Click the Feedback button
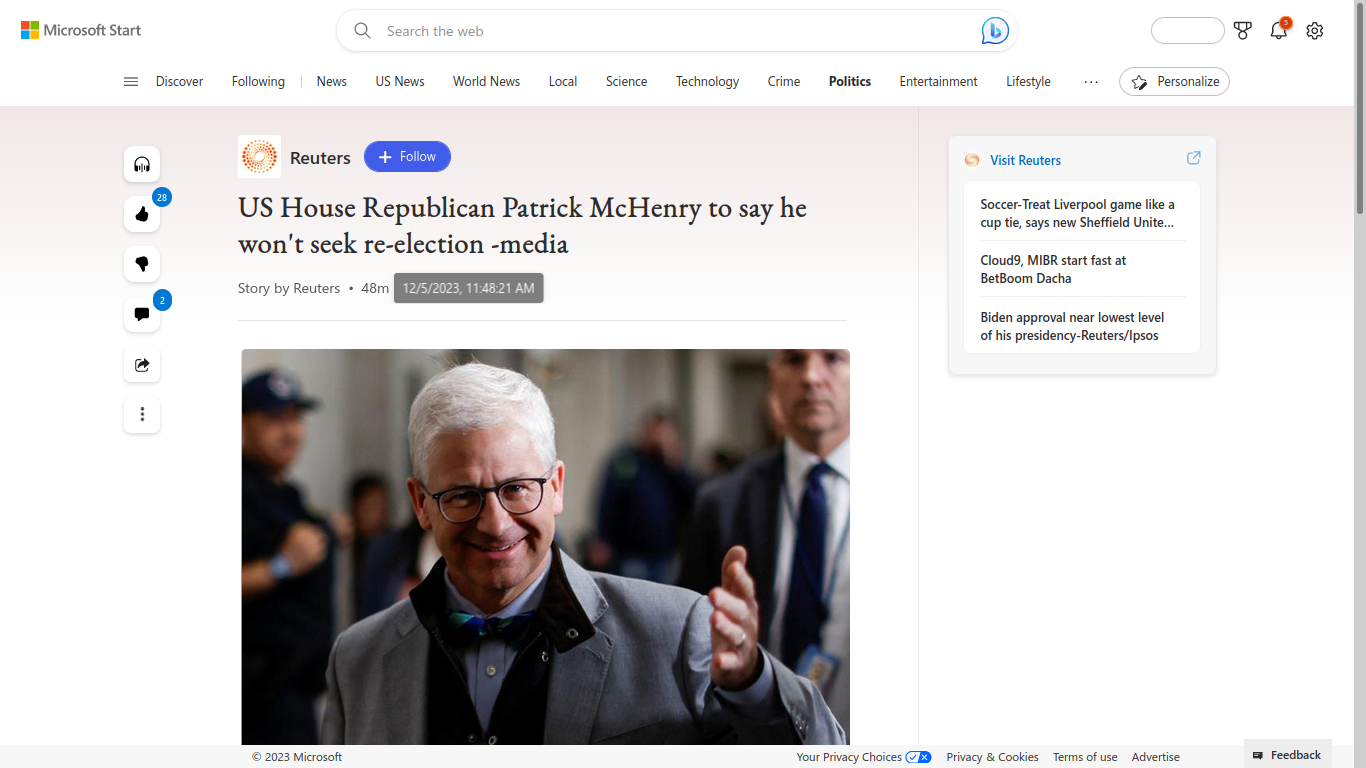Screen dimensions: 1366x768 (x=1288, y=755)
